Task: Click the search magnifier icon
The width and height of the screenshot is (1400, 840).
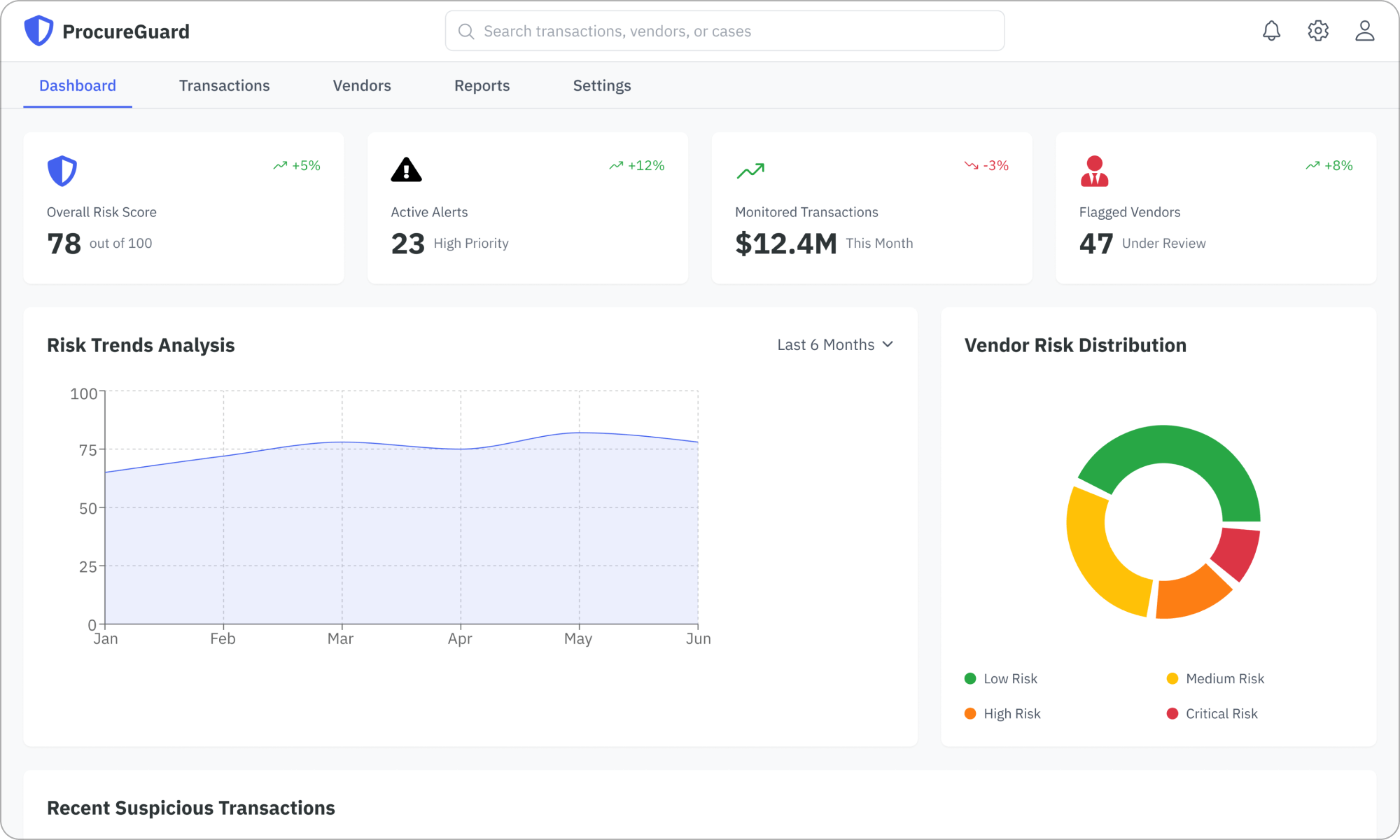Action: pyautogui.click(x=466, y=31)
